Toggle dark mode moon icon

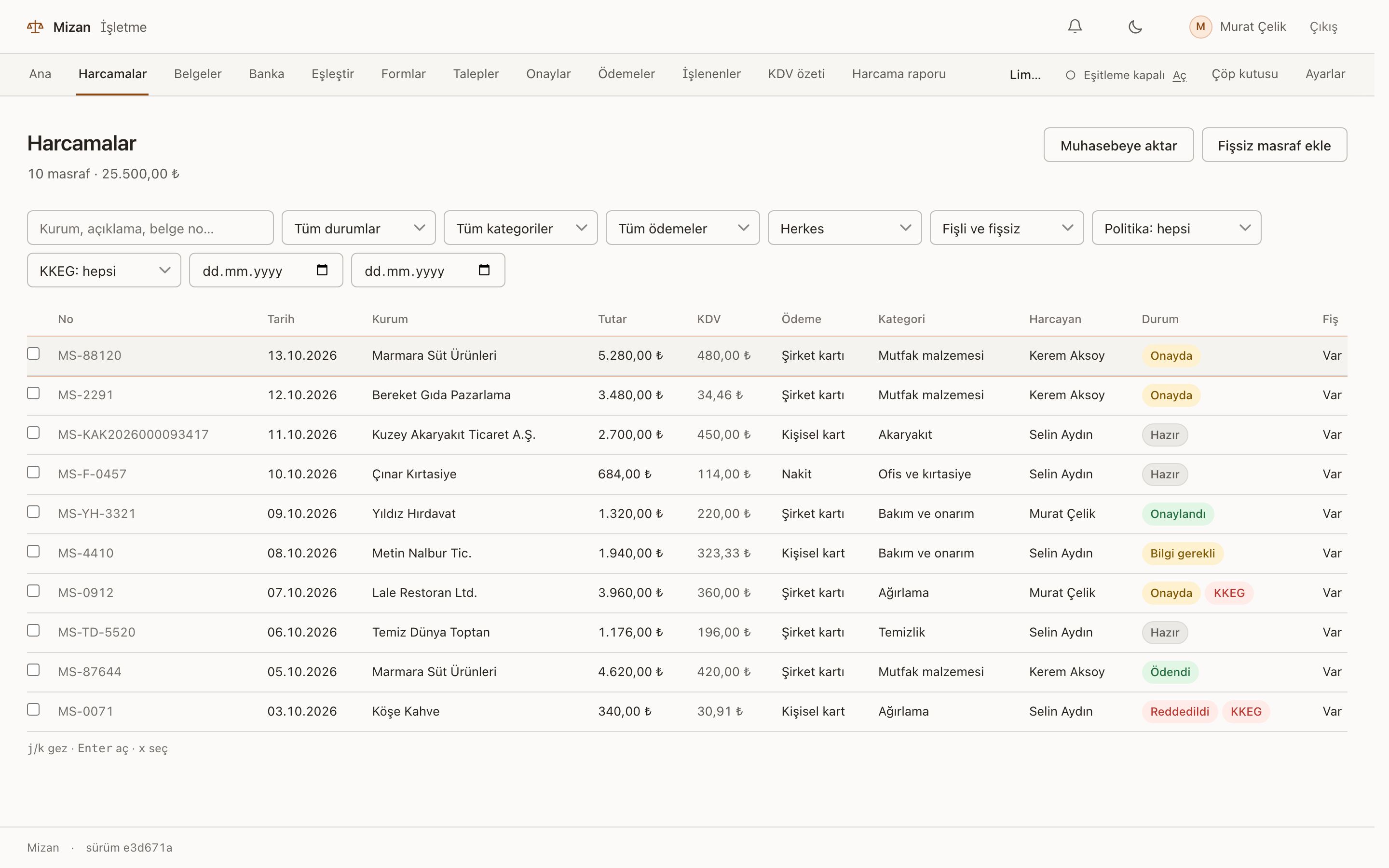[1135, 27]
